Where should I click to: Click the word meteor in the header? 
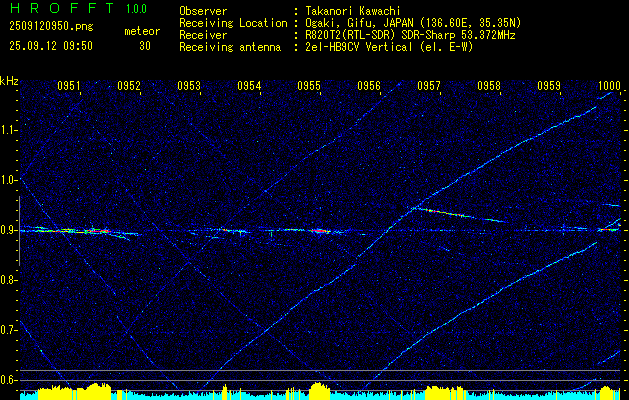(x=142, y=31)
